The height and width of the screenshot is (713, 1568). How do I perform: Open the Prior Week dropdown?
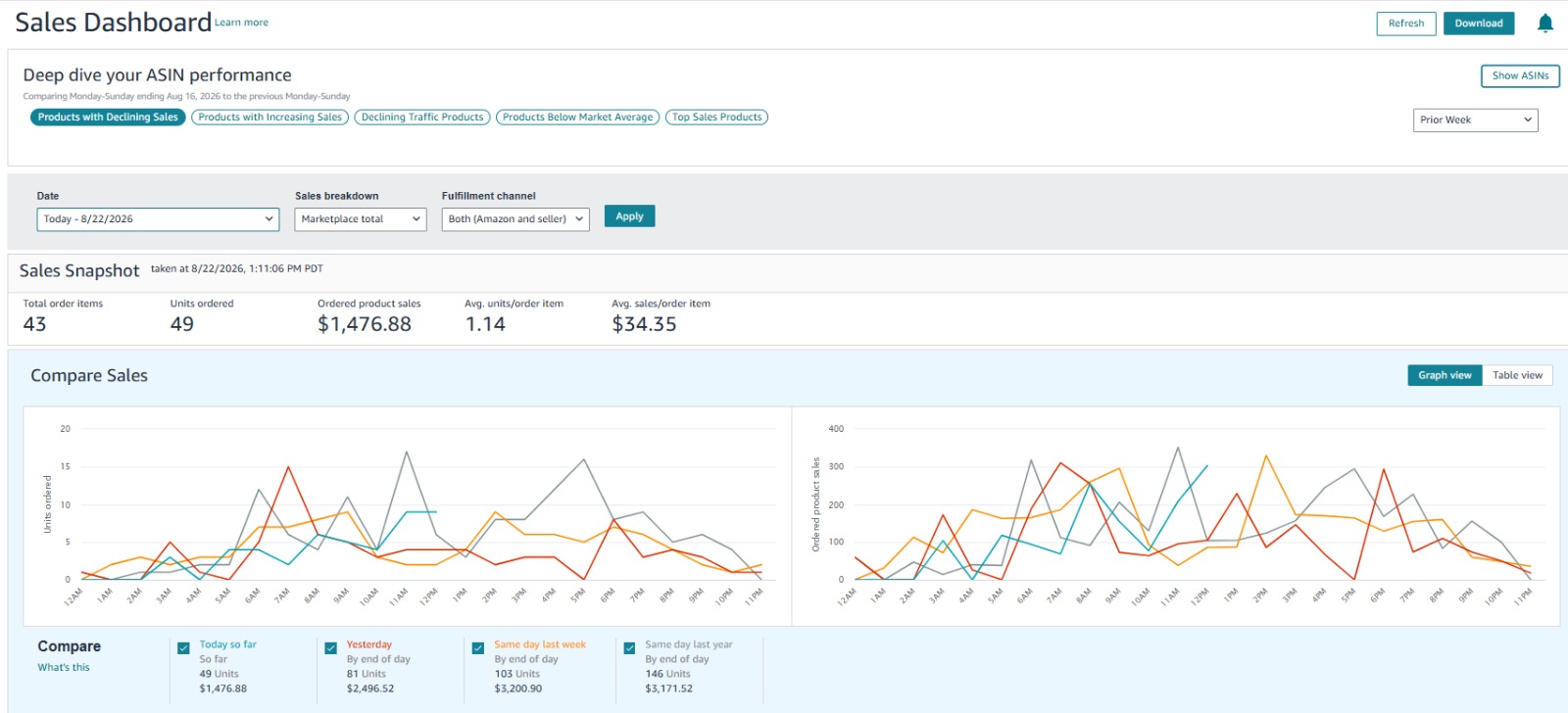[x=1476, y=119]
